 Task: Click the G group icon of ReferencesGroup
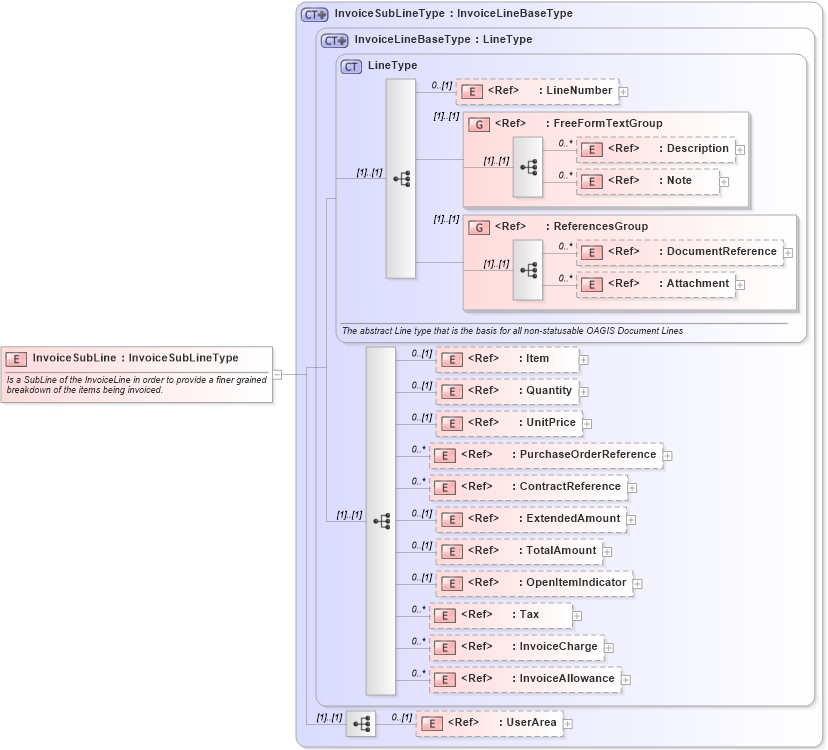click(478, 226)
